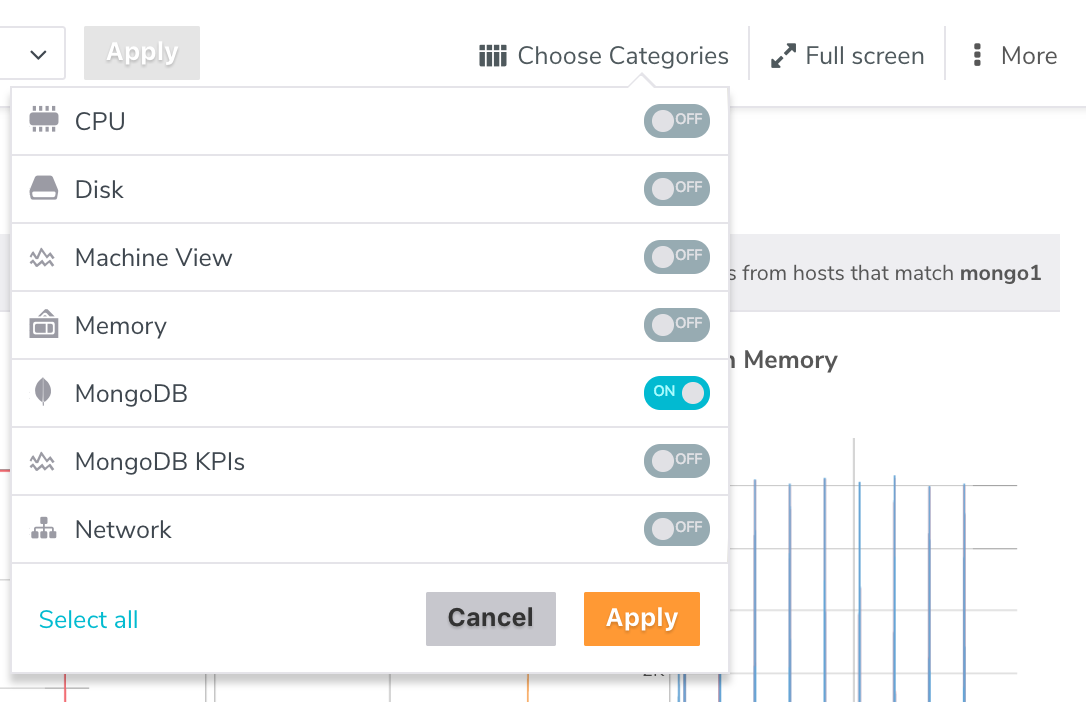Enable the CPU category toggle

[x=676, y=121]
